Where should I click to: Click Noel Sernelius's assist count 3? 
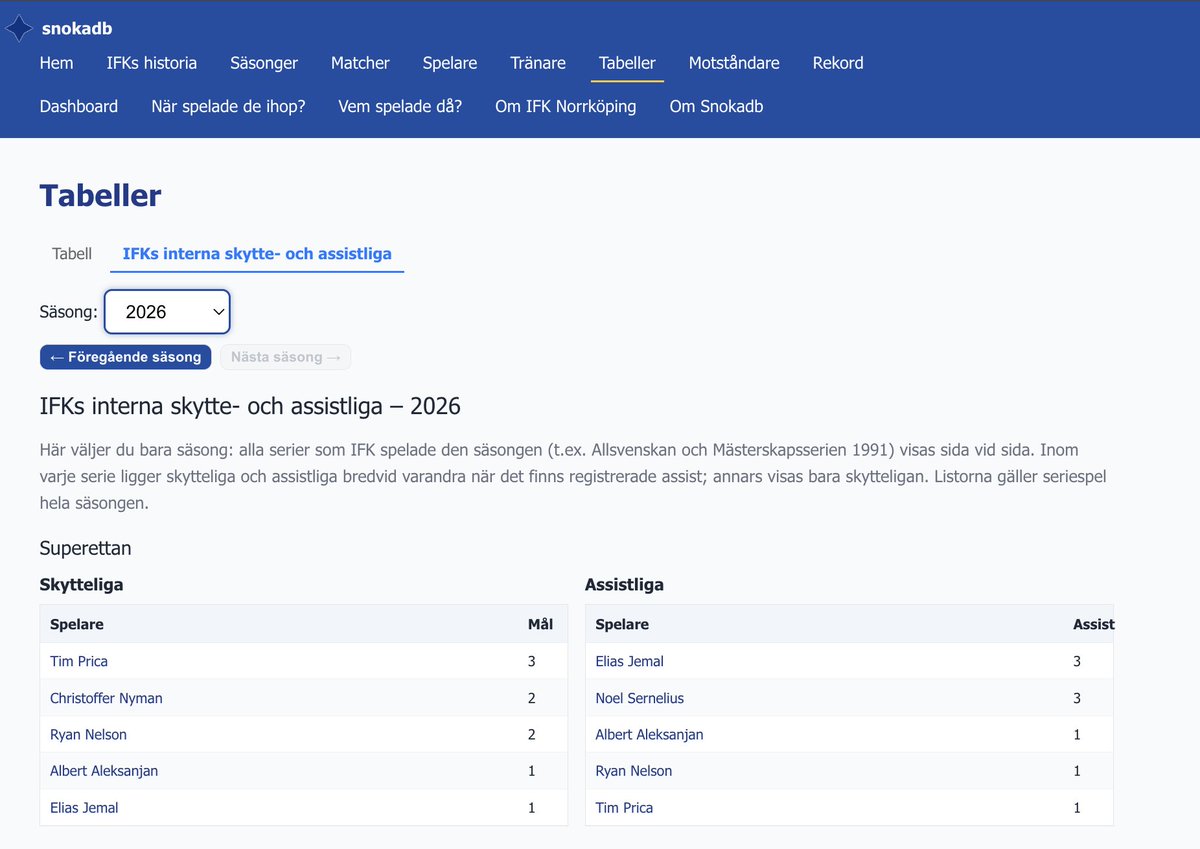tap(1077, 698)
